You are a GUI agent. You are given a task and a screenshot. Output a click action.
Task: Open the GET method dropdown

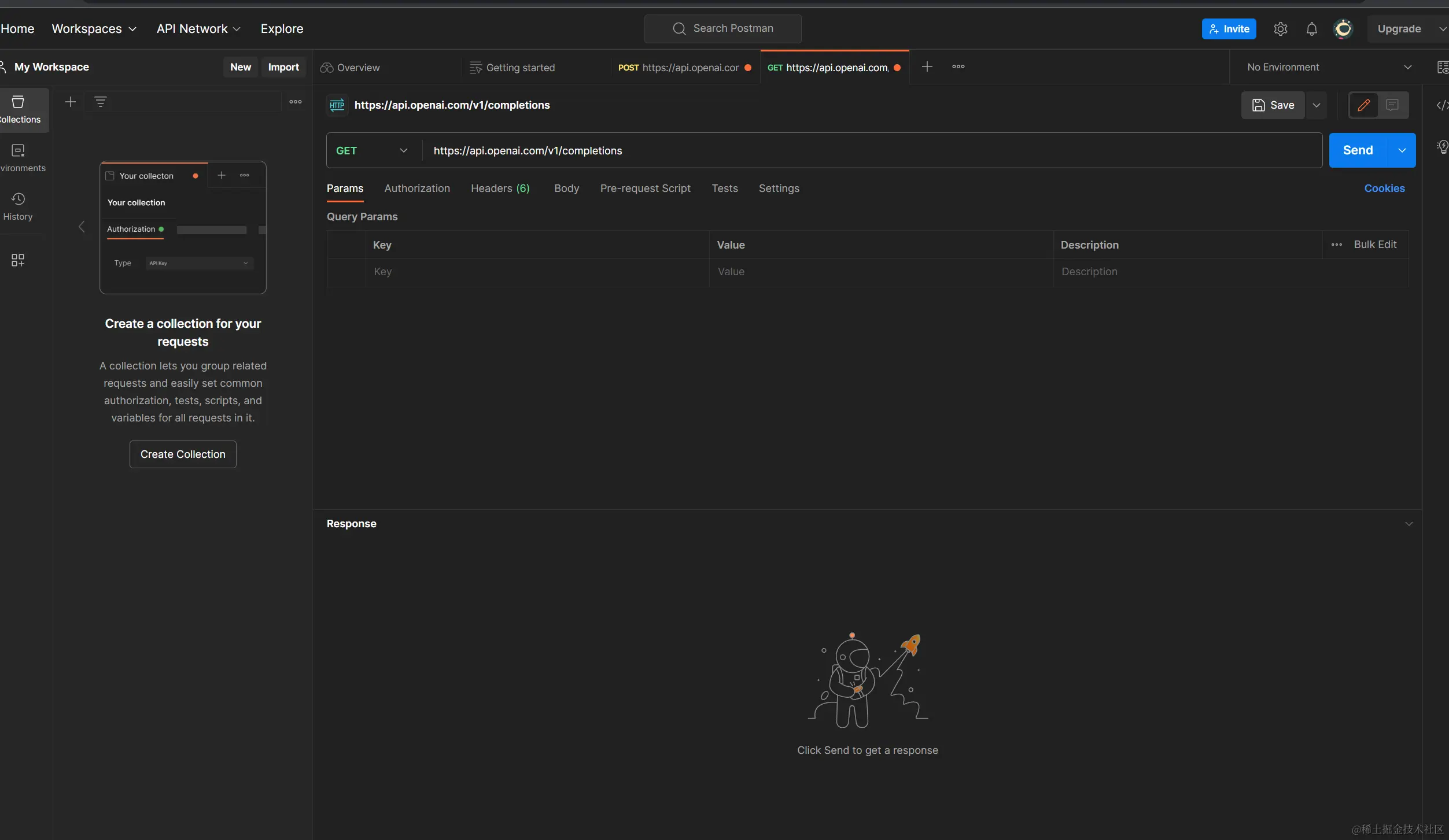(374, 151)
